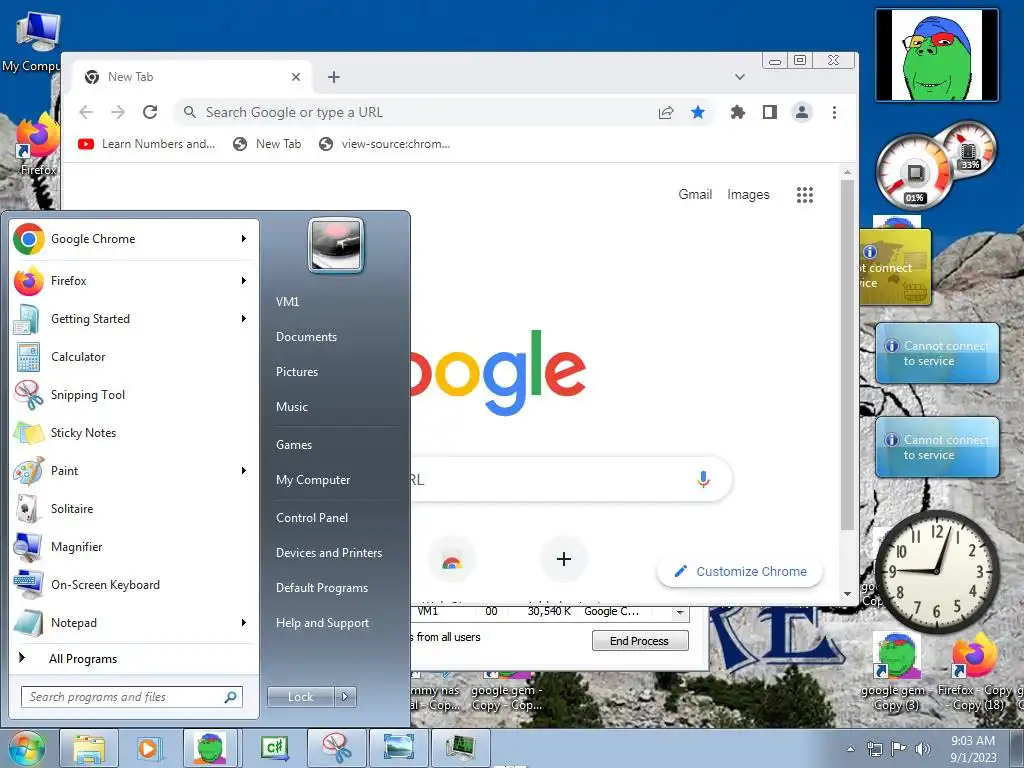Screen dimensions: 1024x768
Task: Click the add shortcut plus icon
Action: point(564,559)
